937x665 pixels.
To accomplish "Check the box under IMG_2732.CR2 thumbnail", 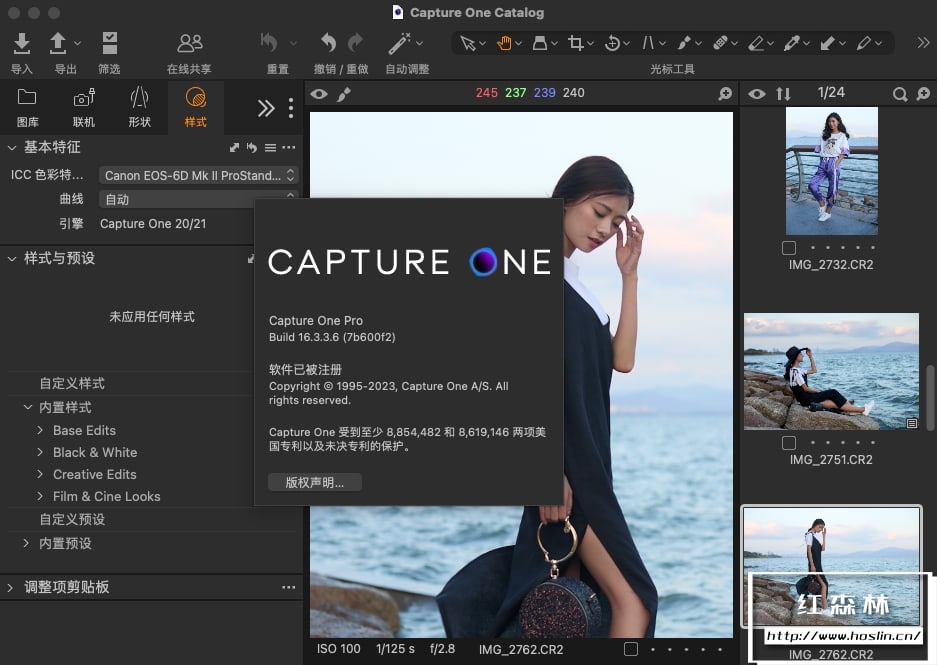I will coord(789,247).
